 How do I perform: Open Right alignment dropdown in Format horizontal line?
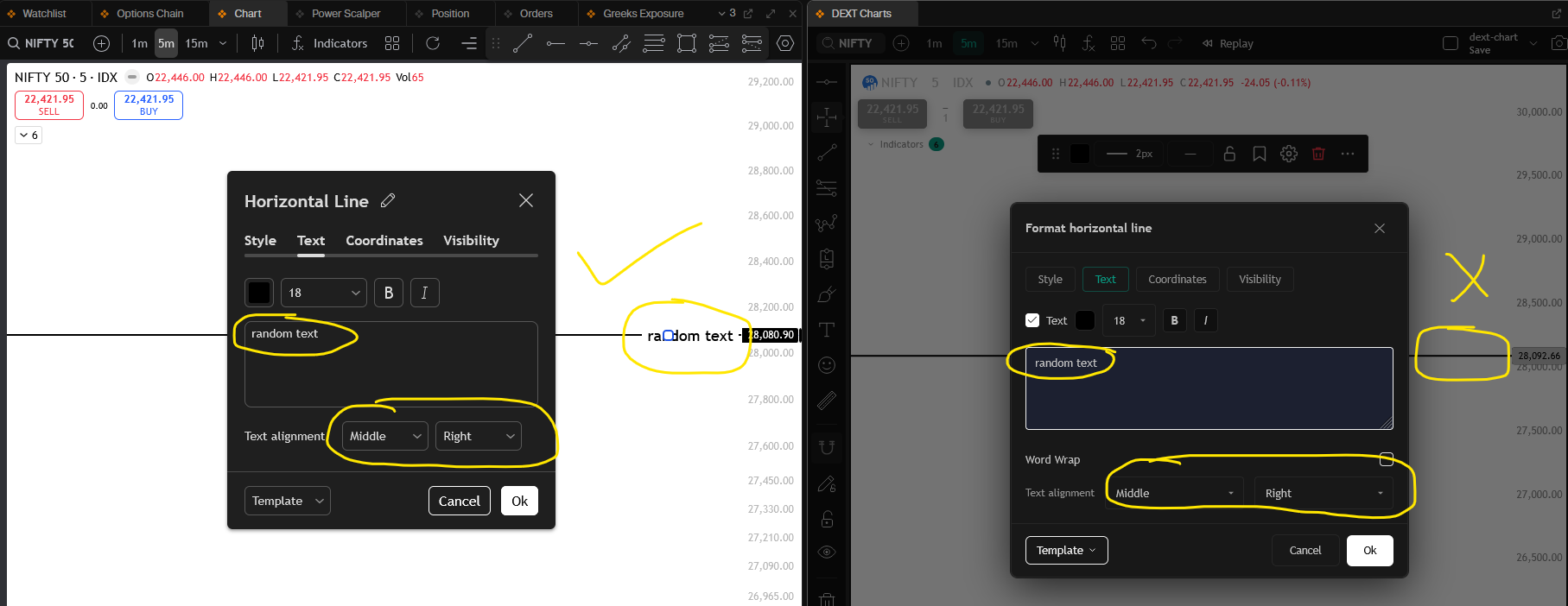(x=1324, y=493)
